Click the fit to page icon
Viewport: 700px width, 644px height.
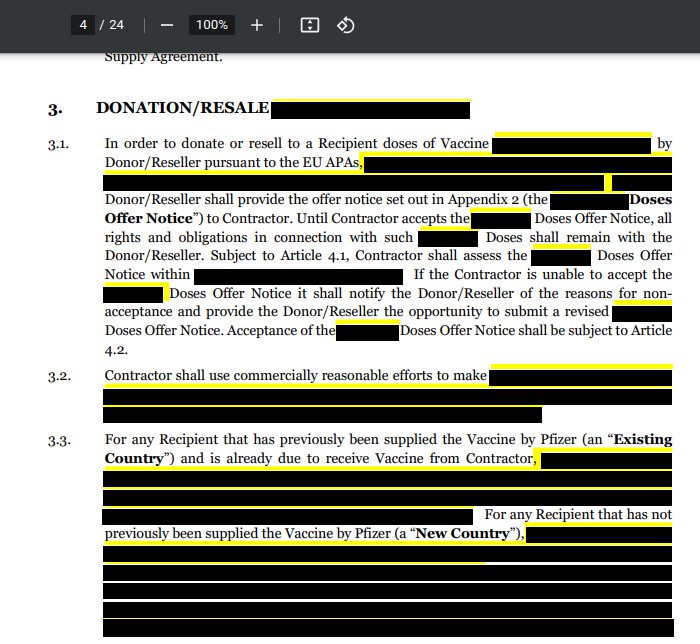click(x=310, y=25)
